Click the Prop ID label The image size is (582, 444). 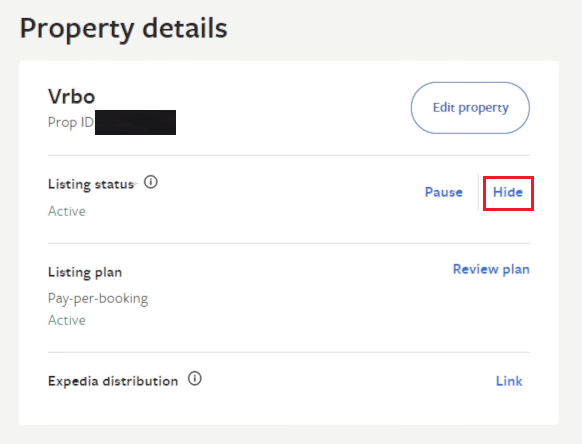pyautogui.click(x=71, y=122)
